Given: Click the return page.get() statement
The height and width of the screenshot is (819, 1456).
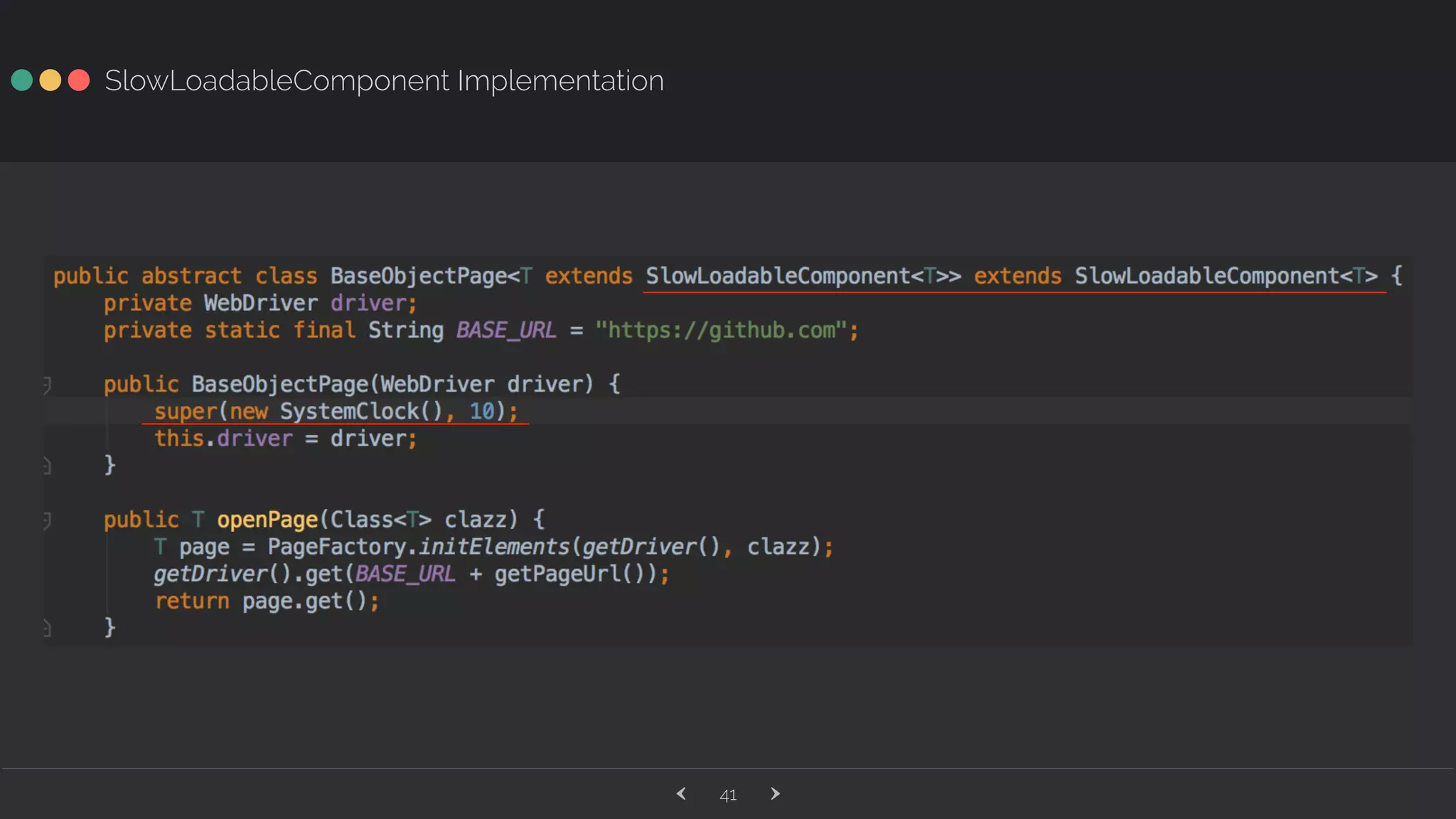Looking at the screenshot, I should [267, 601].
